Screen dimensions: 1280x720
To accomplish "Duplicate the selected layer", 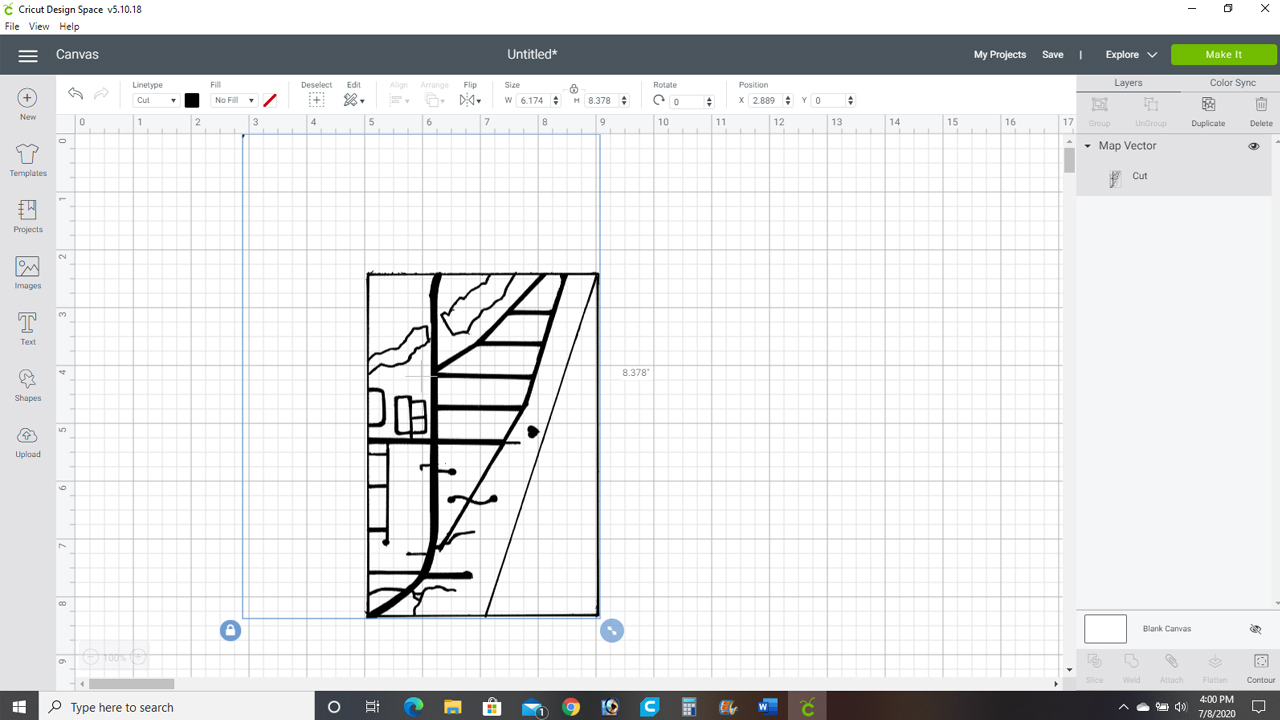I will [1208, 110].
